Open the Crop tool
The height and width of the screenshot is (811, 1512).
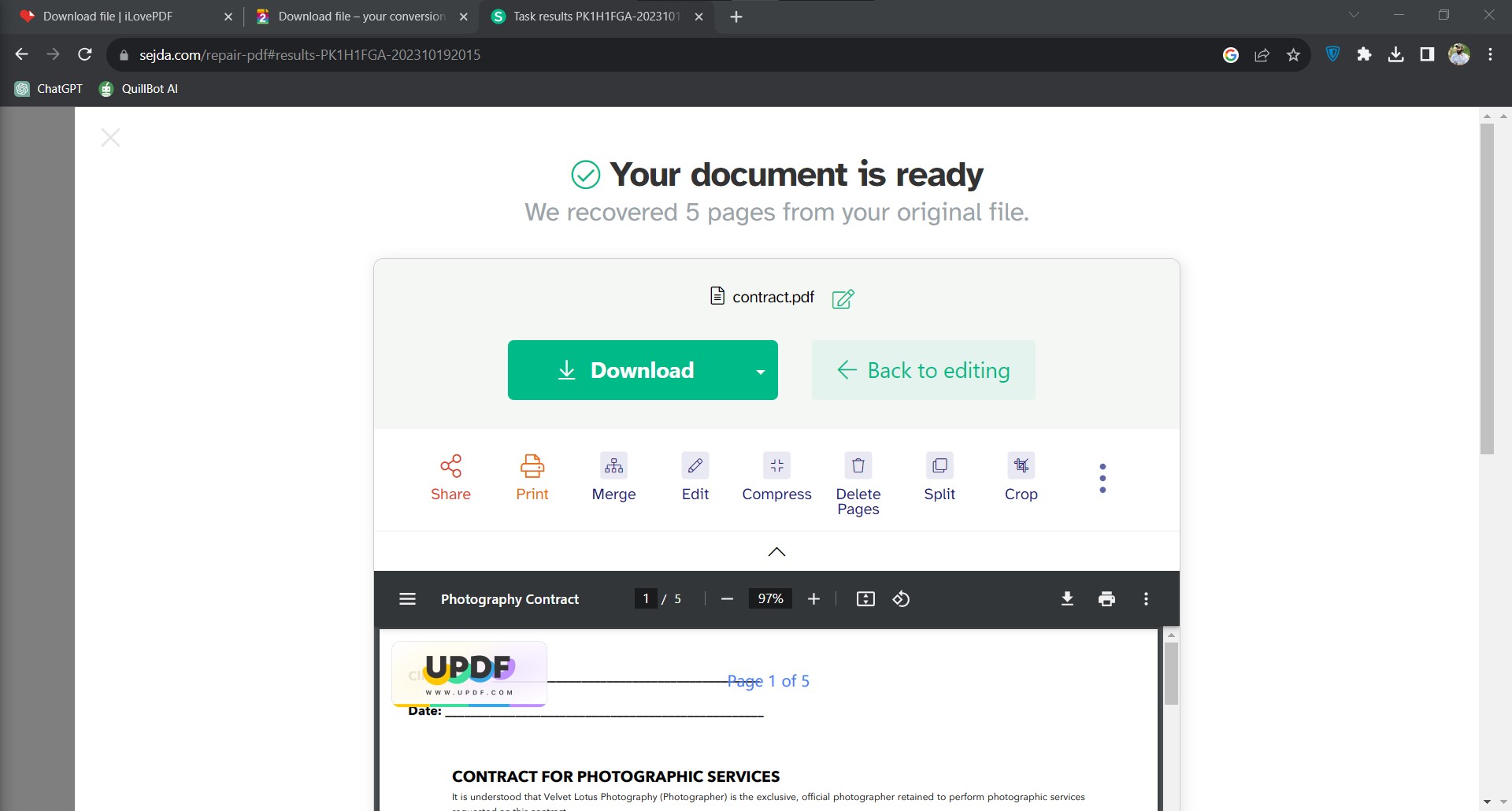[1021, 476]
